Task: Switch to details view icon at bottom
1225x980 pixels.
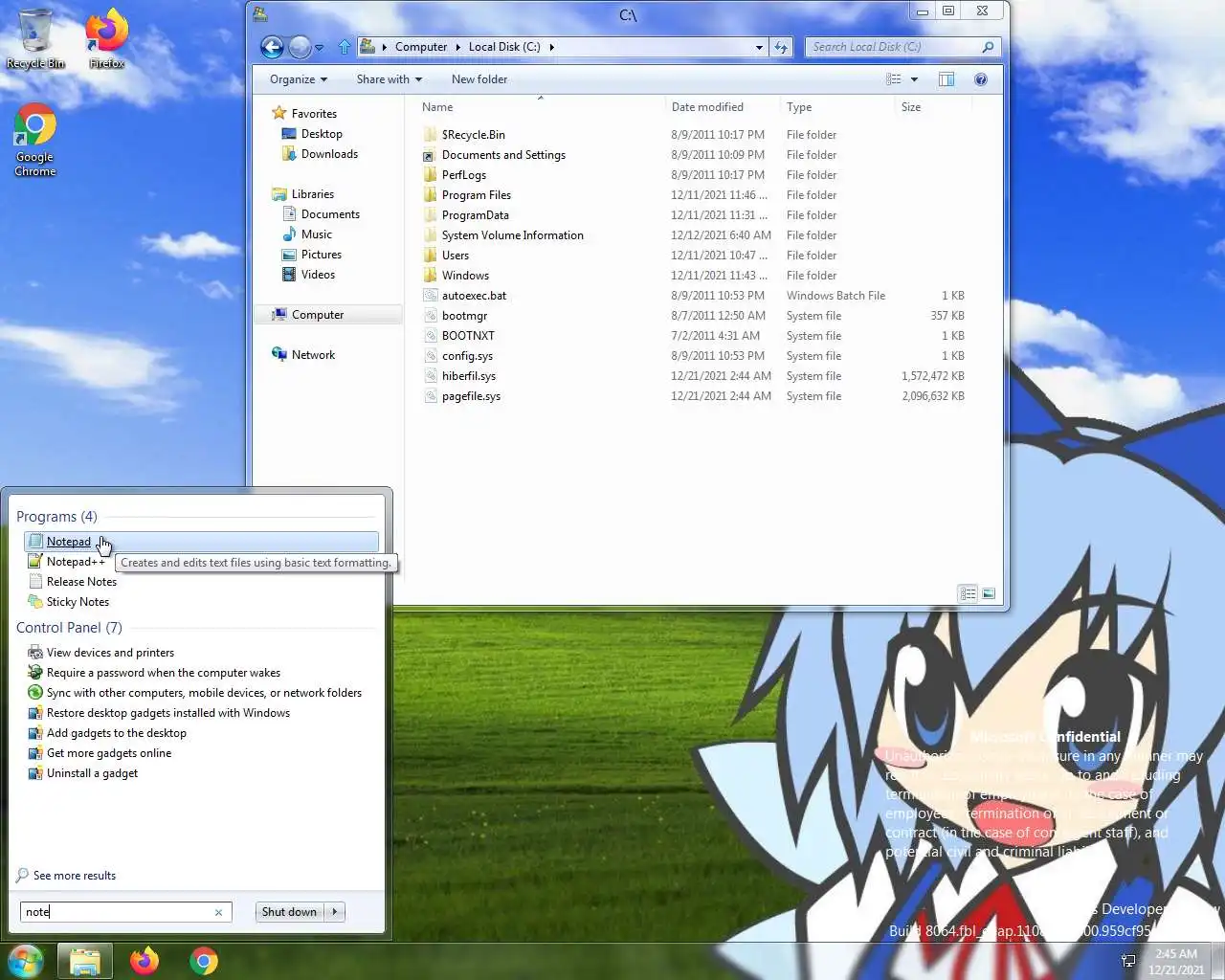Action: pos(968,593)
